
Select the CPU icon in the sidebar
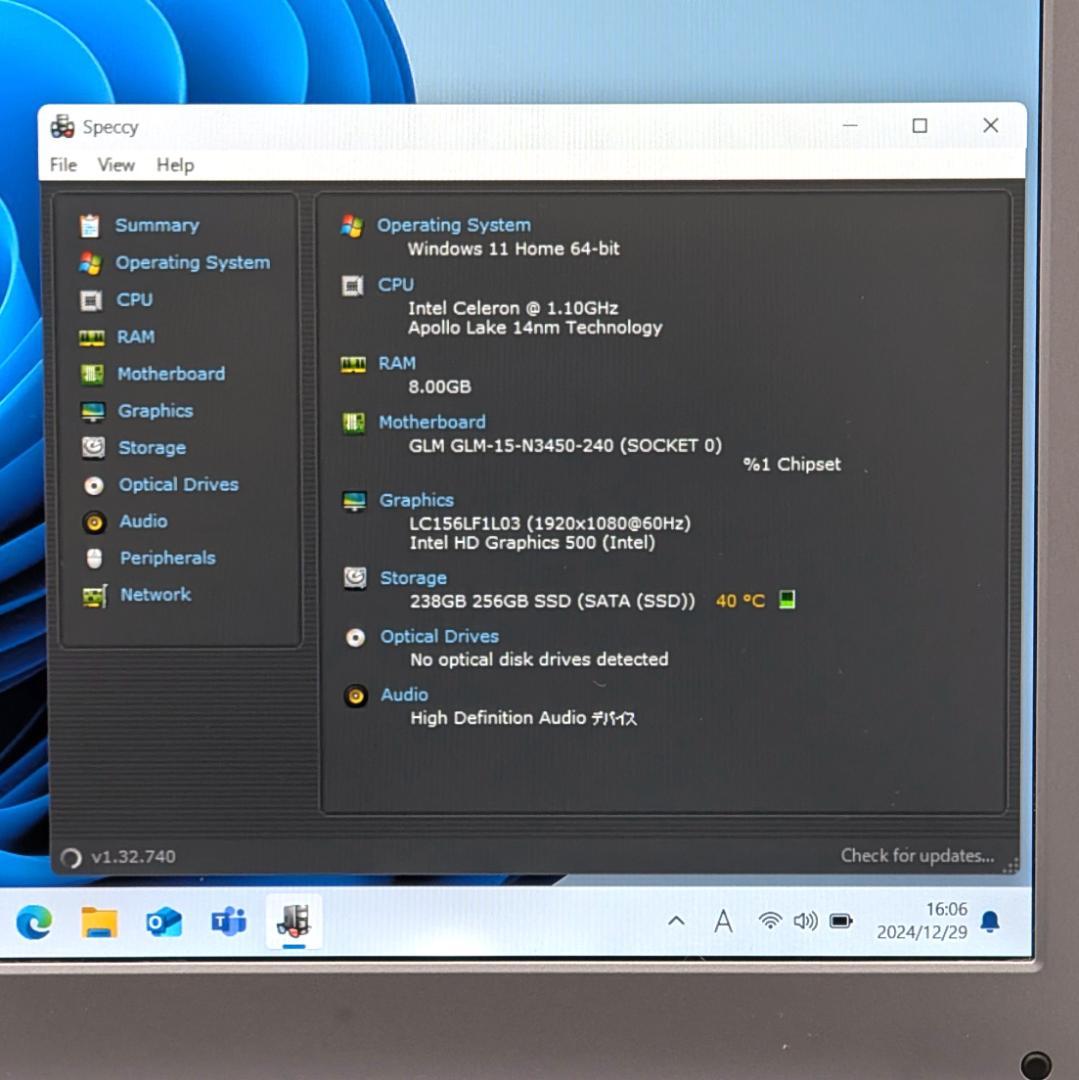[93, 299]
